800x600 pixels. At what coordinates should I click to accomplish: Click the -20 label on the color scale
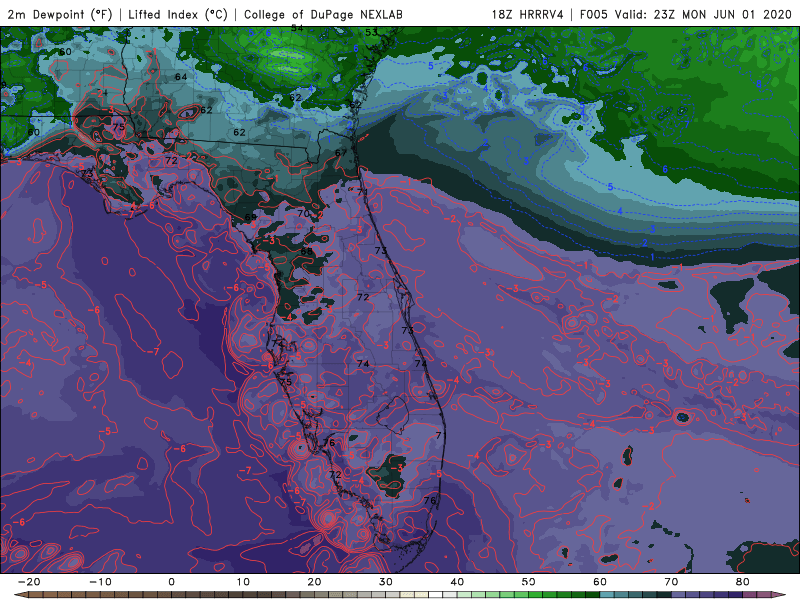tap(29, 582)
